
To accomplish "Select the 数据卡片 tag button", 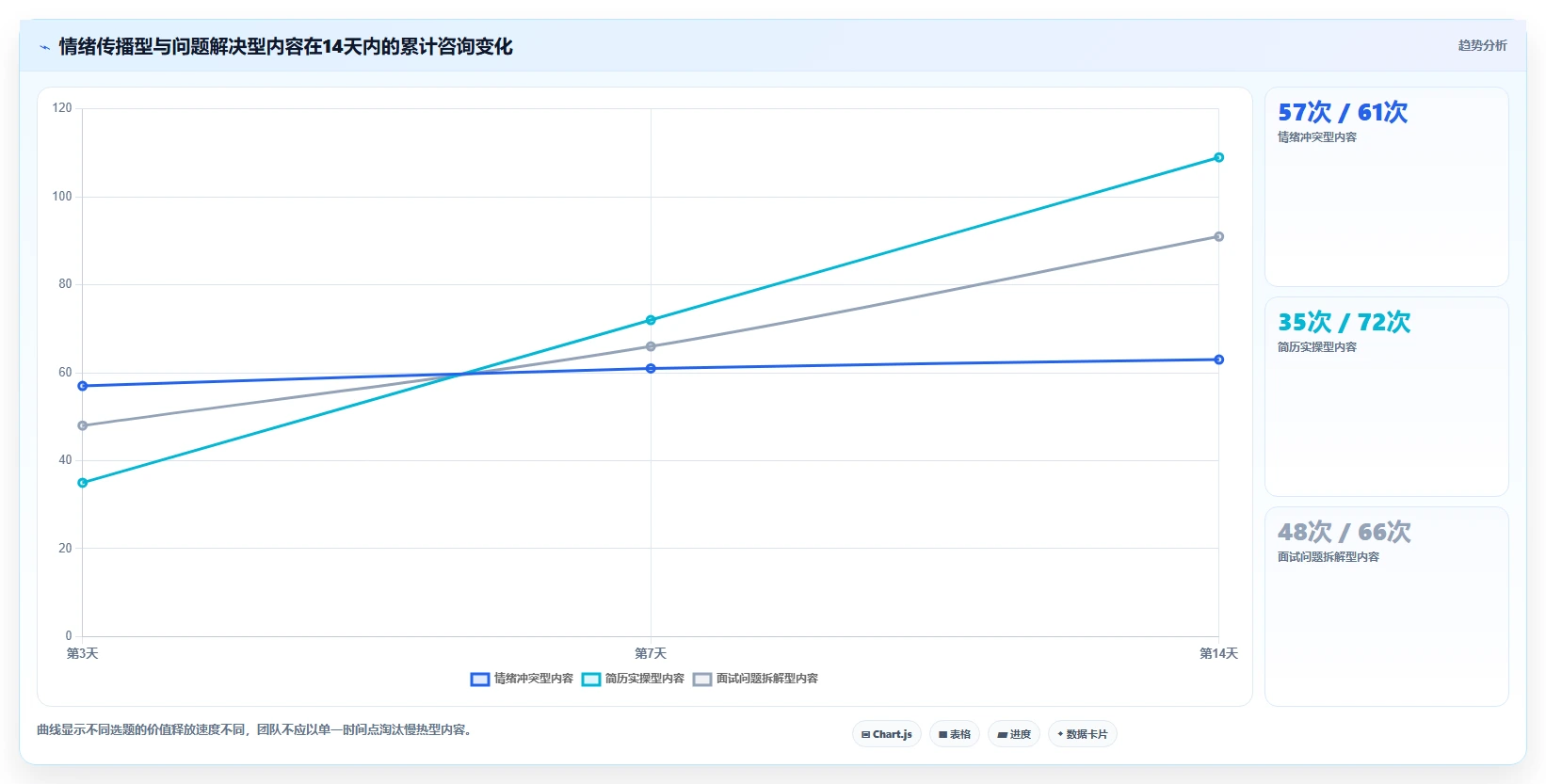I will coord(1083,734).
